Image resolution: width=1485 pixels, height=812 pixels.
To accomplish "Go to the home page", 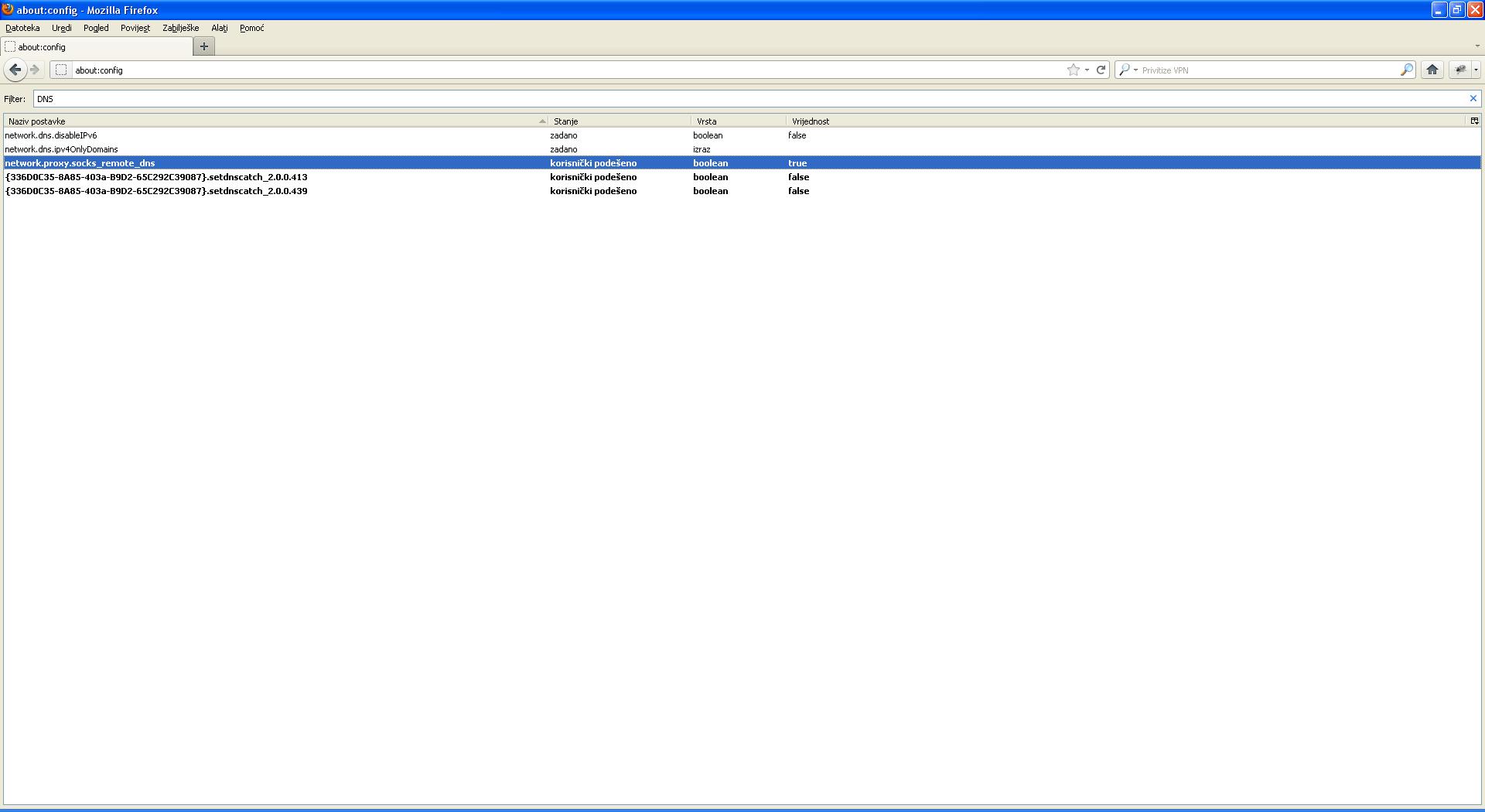I will [x=1432, y=70].
